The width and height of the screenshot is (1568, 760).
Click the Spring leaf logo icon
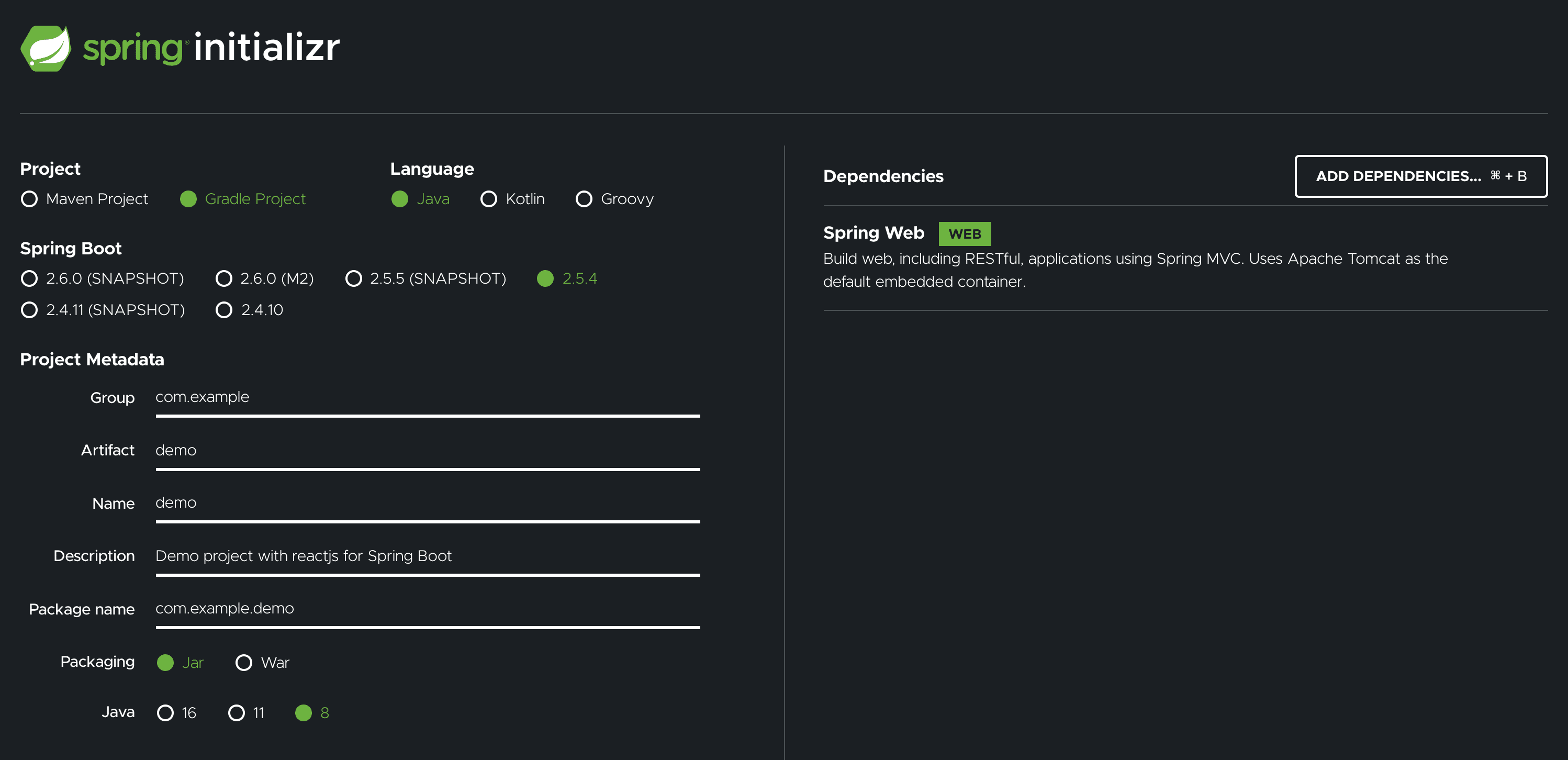pos(46,48)
